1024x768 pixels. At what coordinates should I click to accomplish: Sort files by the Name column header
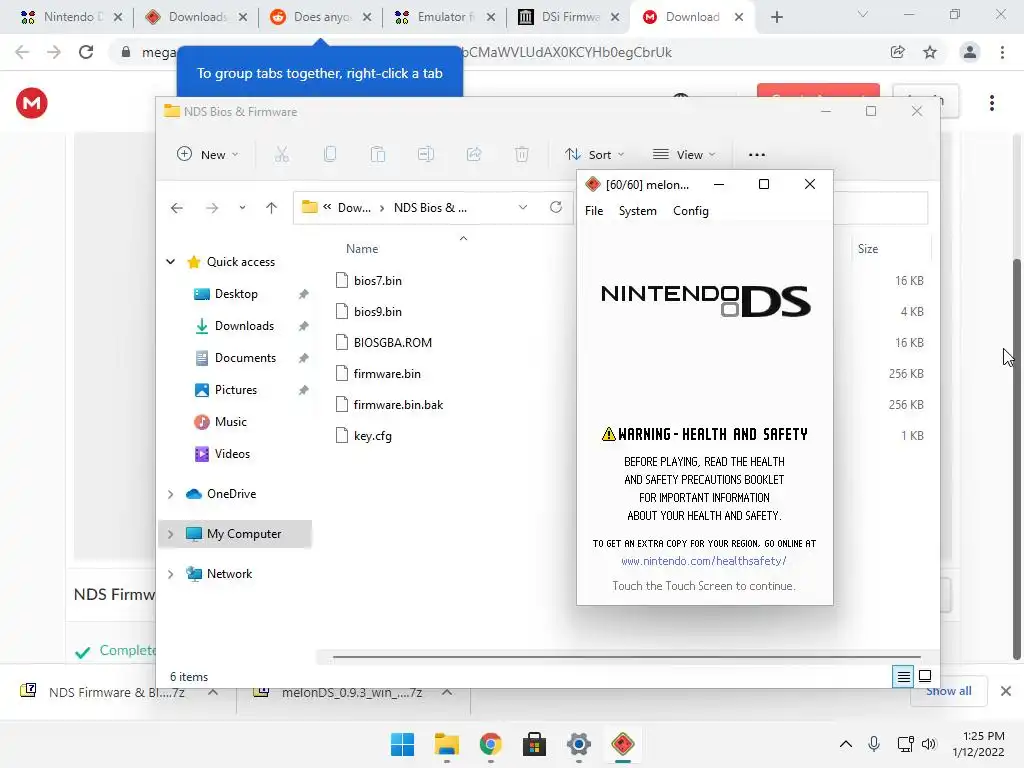(362, 249)
